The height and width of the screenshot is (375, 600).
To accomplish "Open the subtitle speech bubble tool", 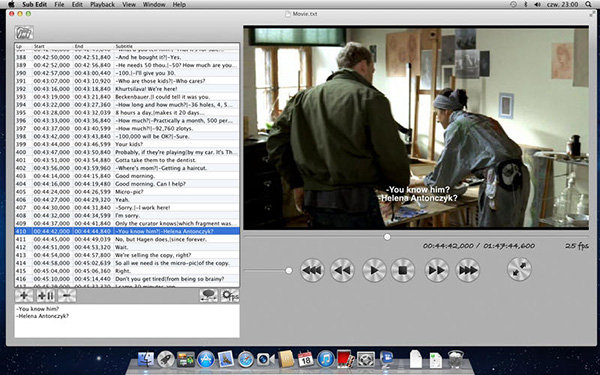I will pyautogui.click(x=209, y=295).
